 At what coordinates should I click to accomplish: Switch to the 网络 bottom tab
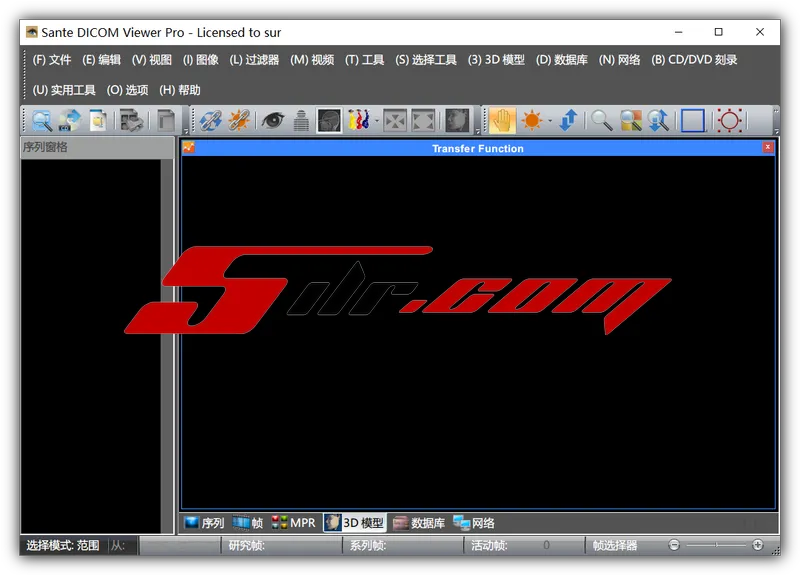click(473, 522)
